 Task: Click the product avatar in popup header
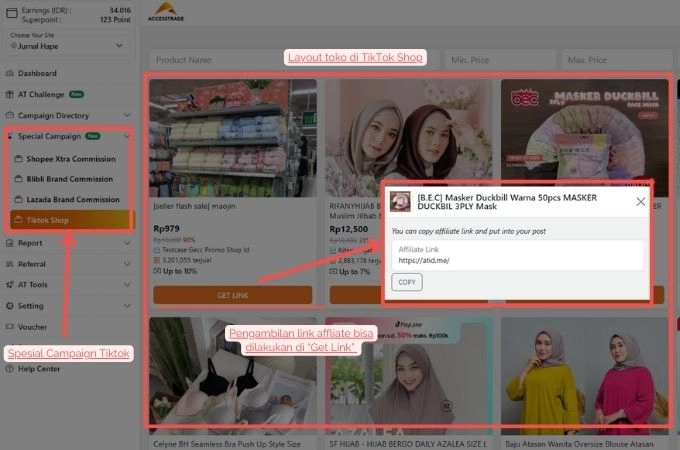click(400, 202)
